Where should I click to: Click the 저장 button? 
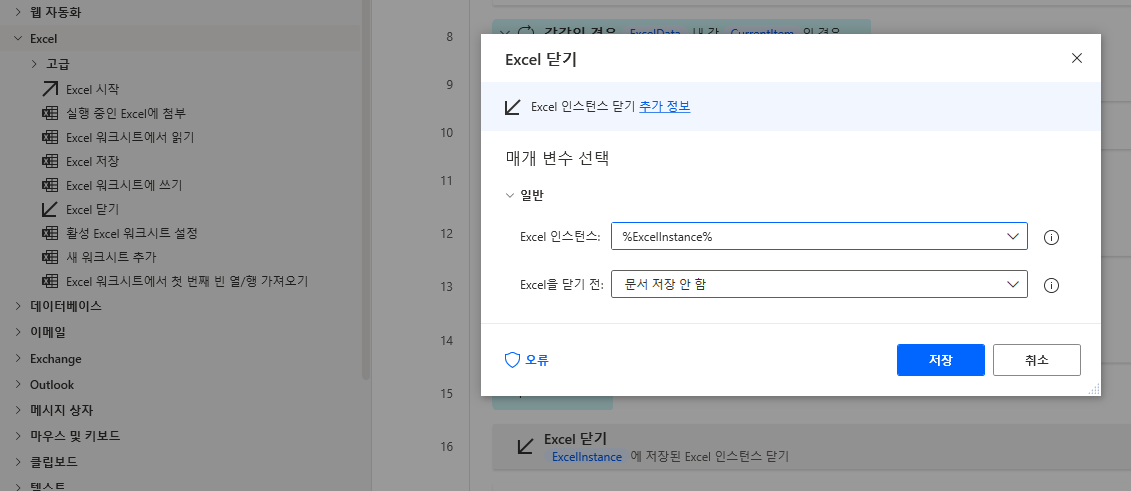pyautogui.click(x=941, y=360)
